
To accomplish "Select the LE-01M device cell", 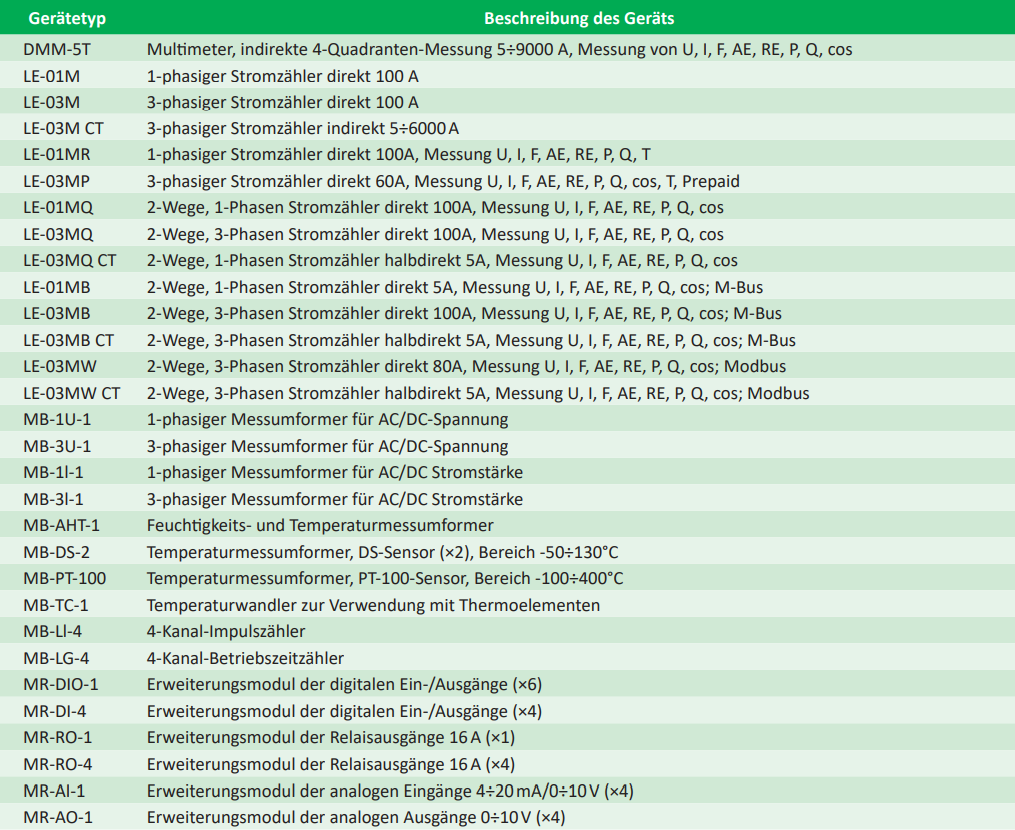I will click(52, 76).
